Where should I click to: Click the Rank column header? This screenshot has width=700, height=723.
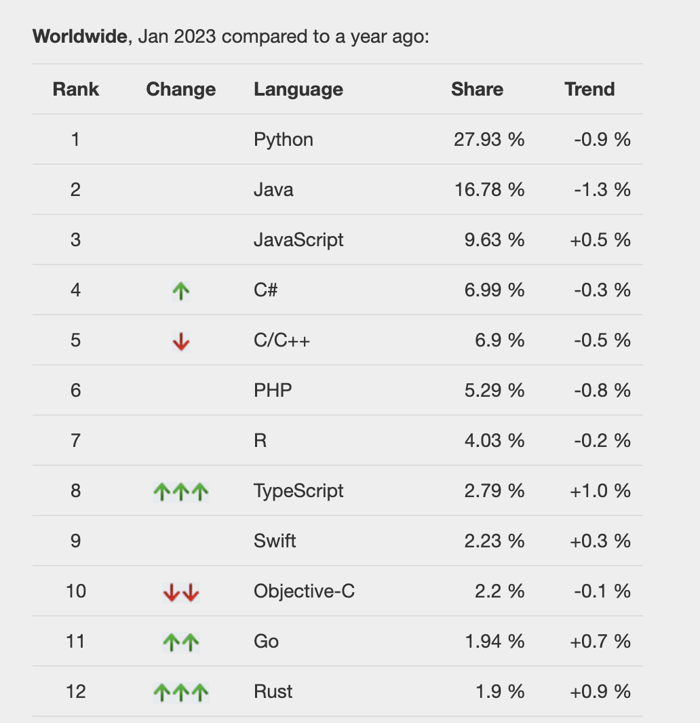coord(76,89)
